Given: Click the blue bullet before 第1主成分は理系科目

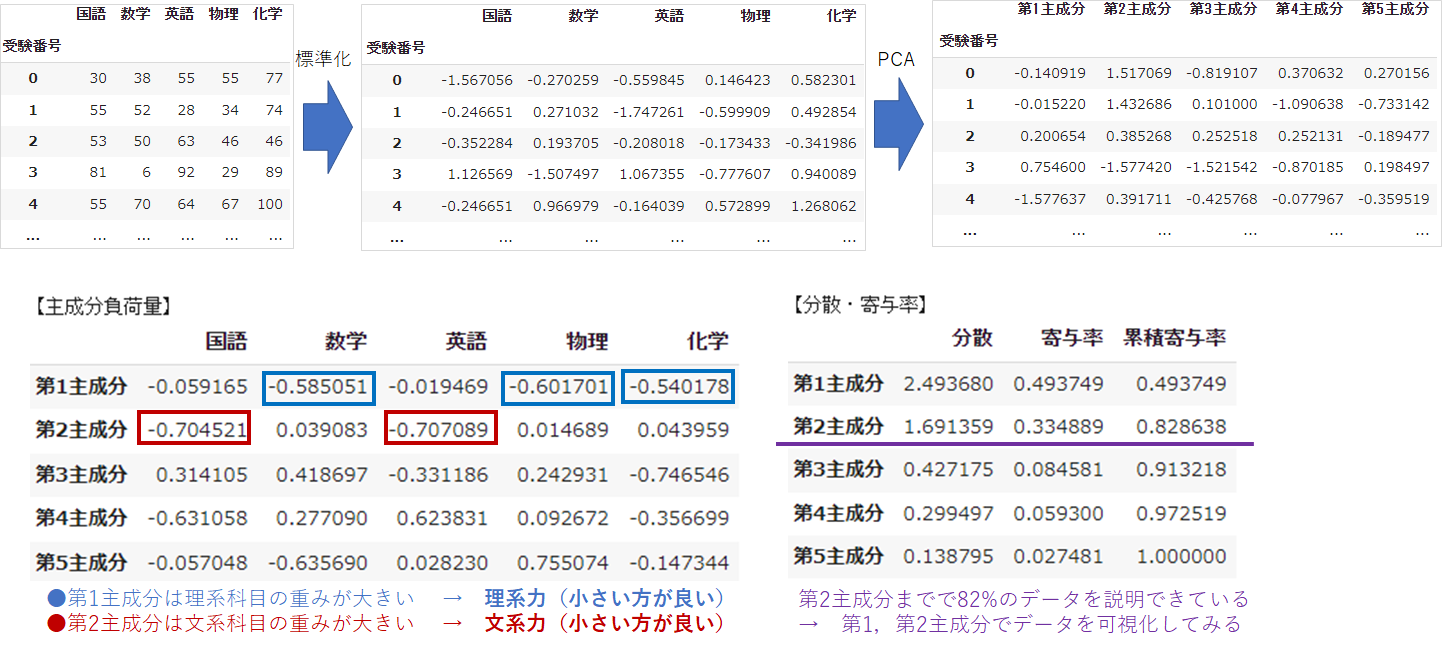Looking at the screenshot, I should tap(57, 598).
